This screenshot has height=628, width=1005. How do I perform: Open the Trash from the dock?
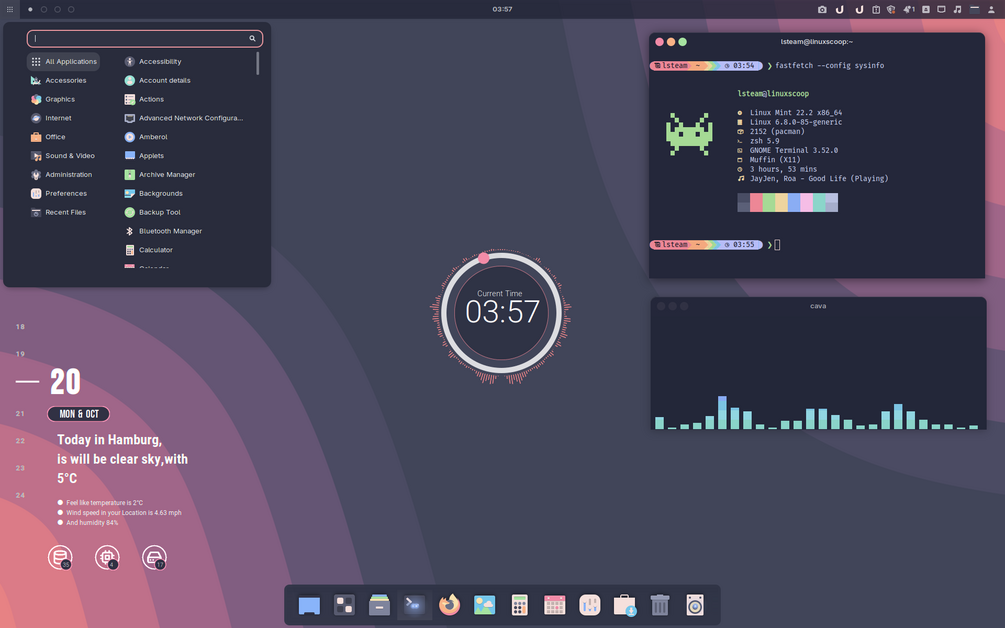660,605
